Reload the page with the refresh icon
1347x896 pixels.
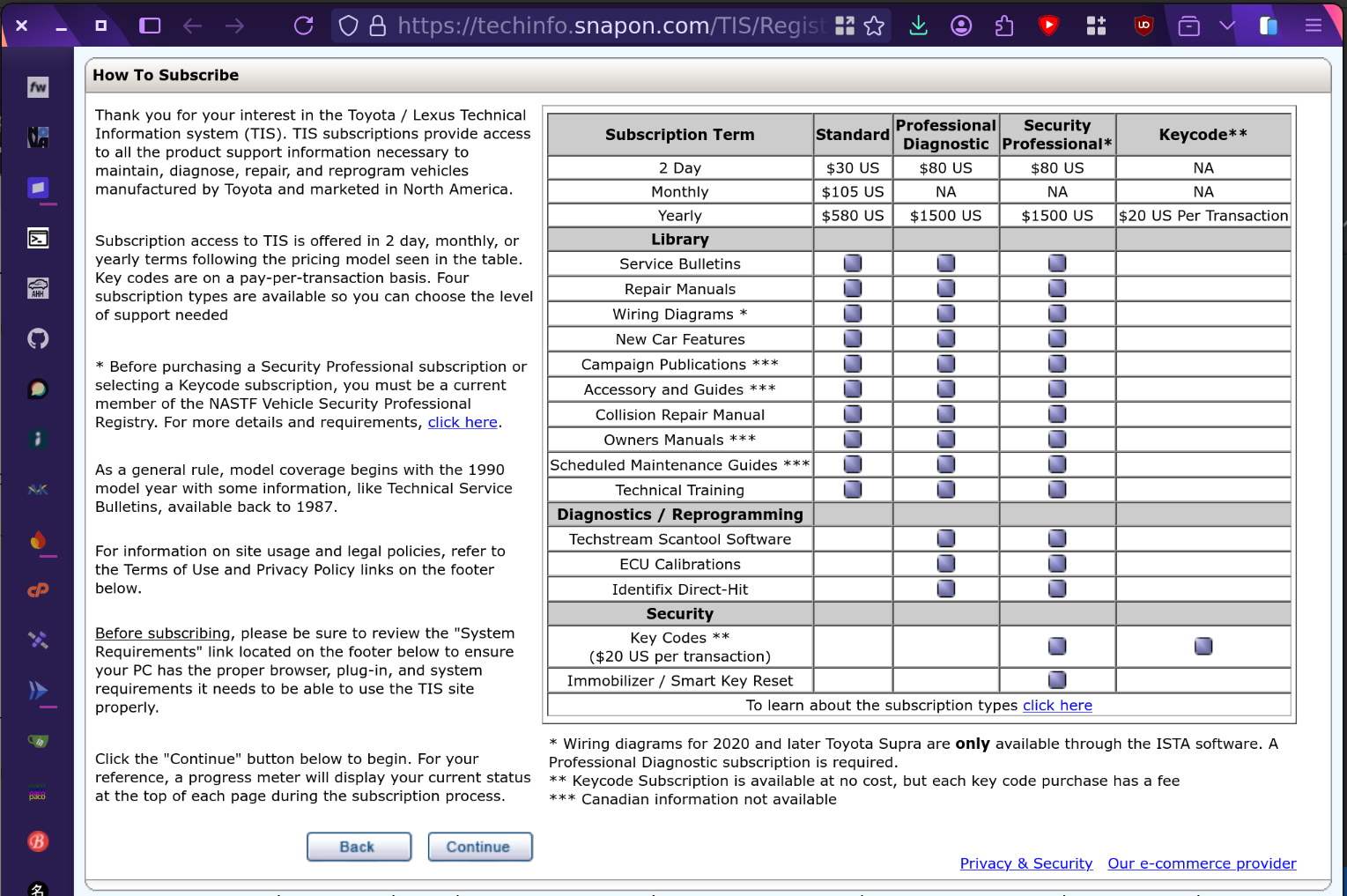[304, 26]
